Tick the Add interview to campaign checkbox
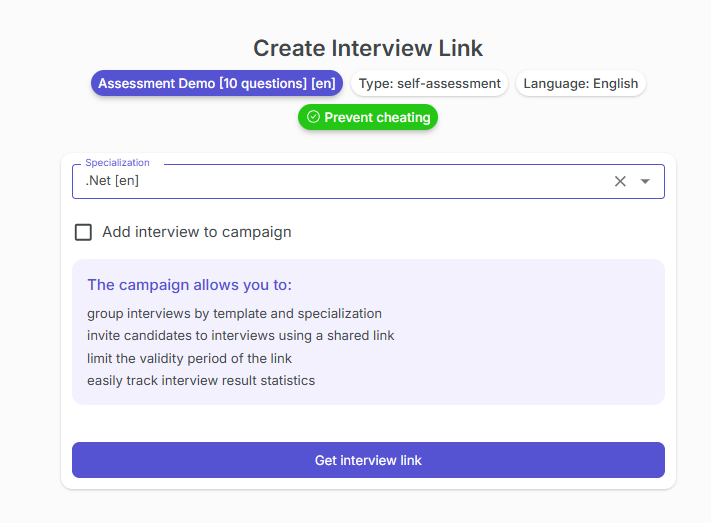The width and height of the screenshot is (711, 523). (x=84, y=232)
